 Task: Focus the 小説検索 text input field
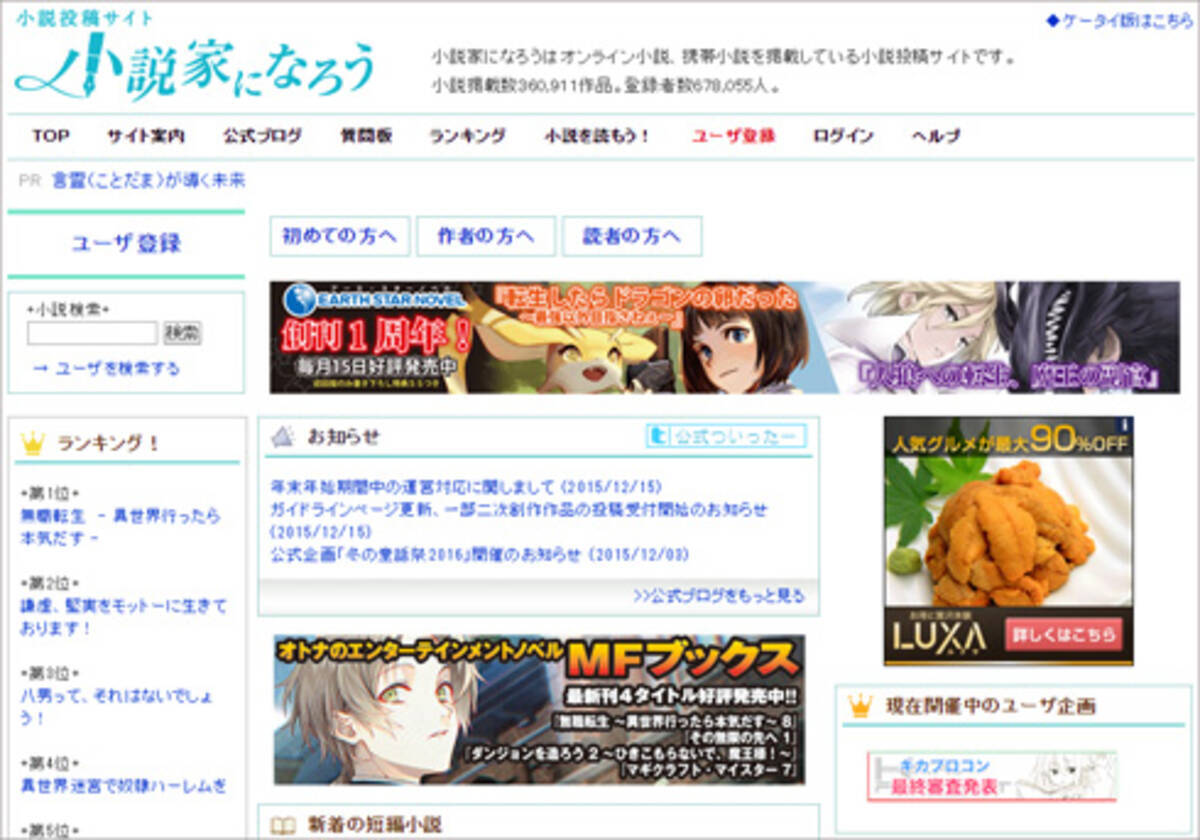pyautogui.click(x=92, y=333)
